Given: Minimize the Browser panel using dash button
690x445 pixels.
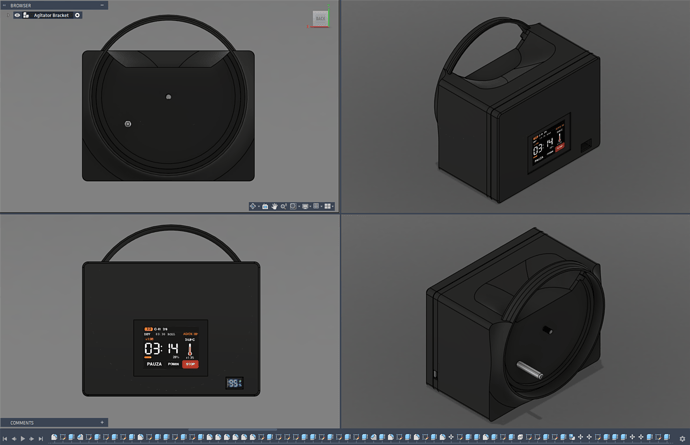Looking at the screenshot, I should point(102,5).
